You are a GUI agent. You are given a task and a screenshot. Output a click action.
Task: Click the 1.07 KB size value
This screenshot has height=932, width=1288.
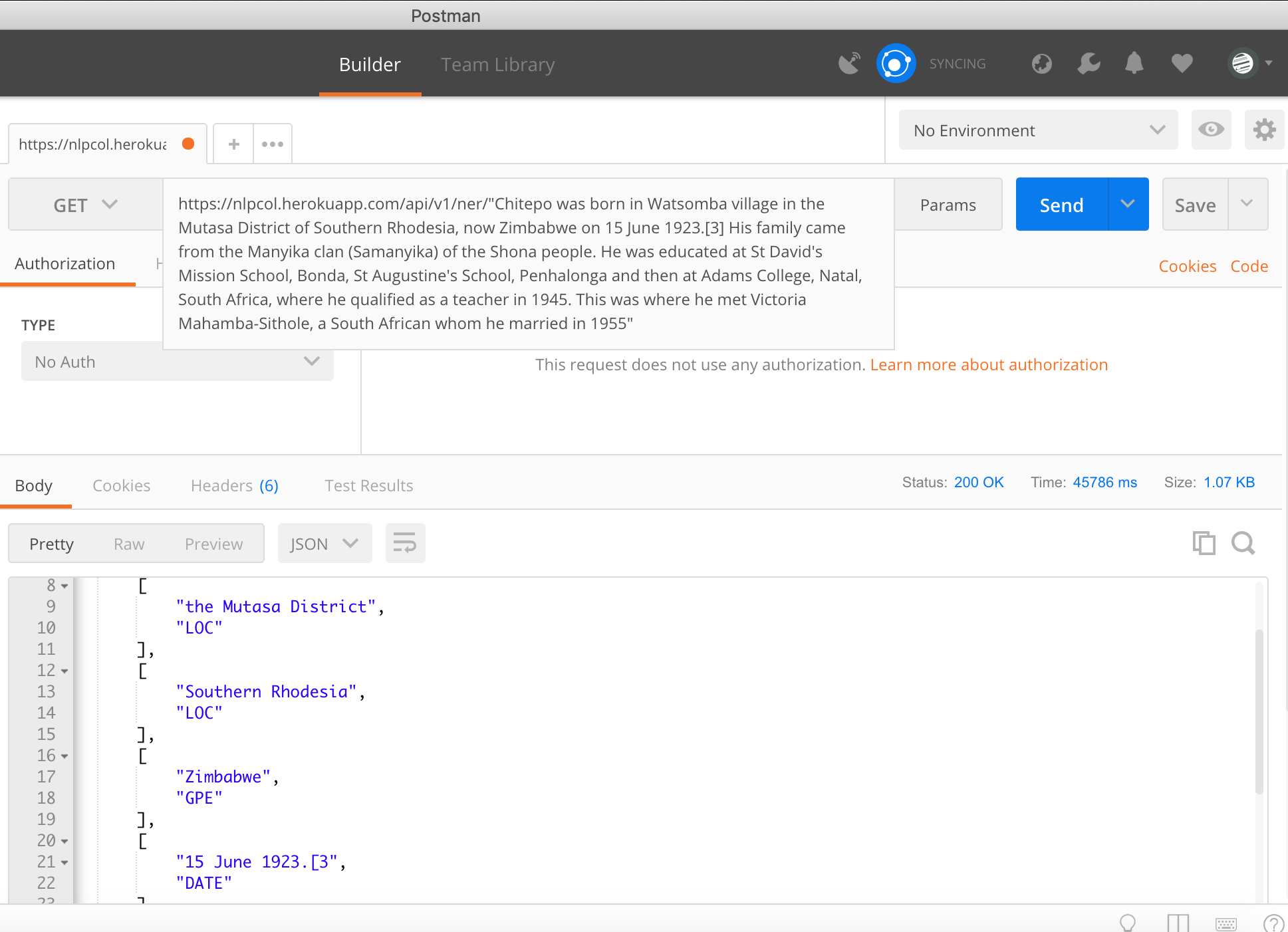(1229, 482)
